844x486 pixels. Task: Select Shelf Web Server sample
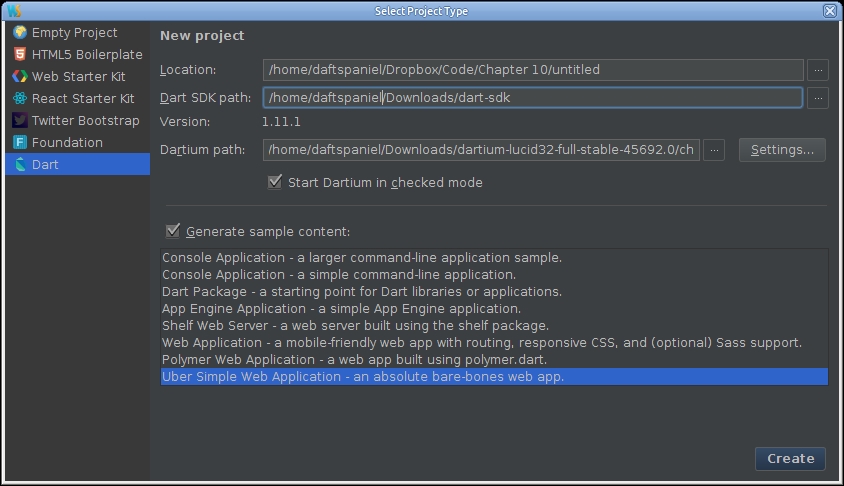click(494, 326)
